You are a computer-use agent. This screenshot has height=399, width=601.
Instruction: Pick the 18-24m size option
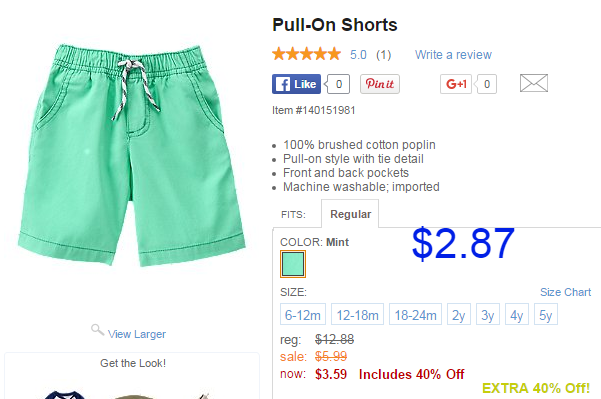tap(415, 314)
